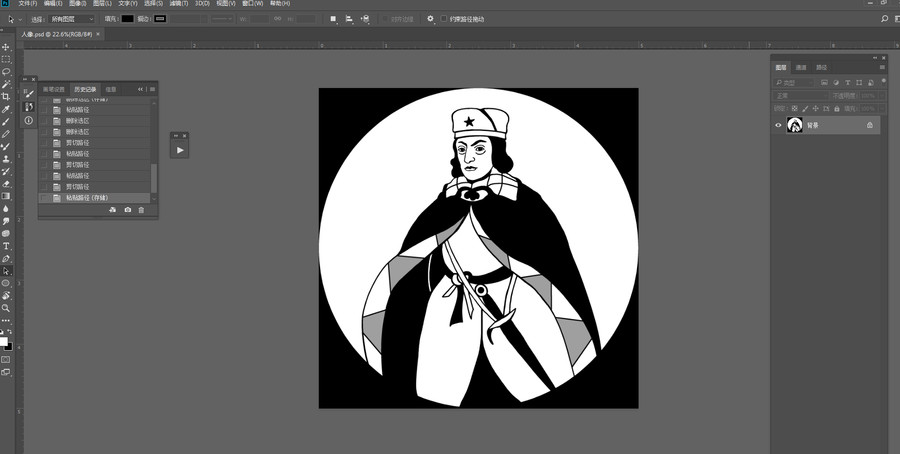Select the Crop tool
Screen dimensions: 900x454
point(6,96)
